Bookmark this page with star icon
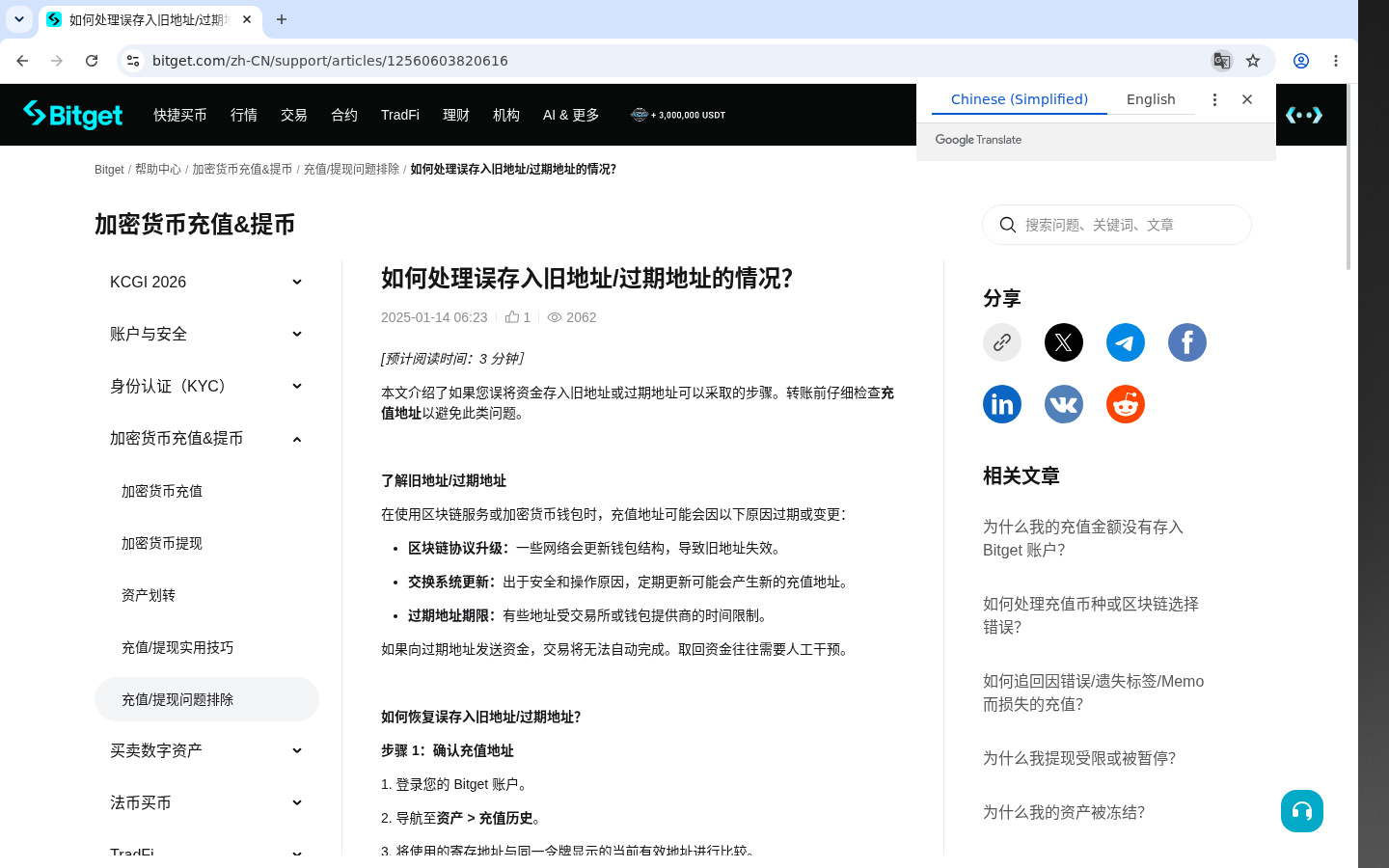Viewport: 1389px width, 868px height. click(1253, 61)
